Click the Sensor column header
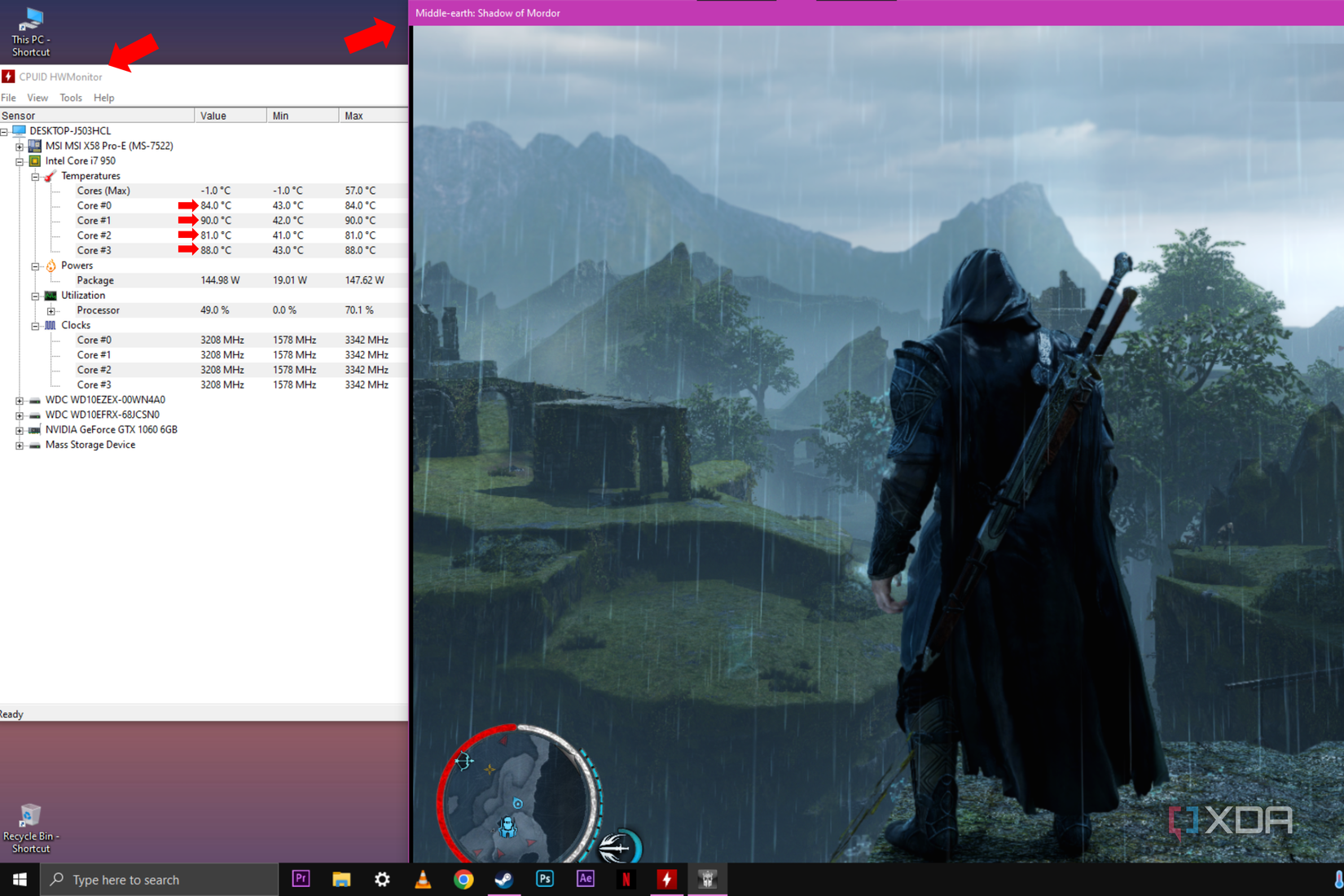1344x896 pixels. (97, 116)
